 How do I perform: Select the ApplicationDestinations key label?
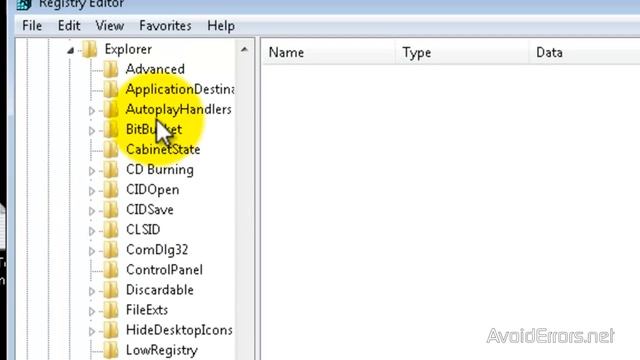pyautogui.click(x=180, y=89)
